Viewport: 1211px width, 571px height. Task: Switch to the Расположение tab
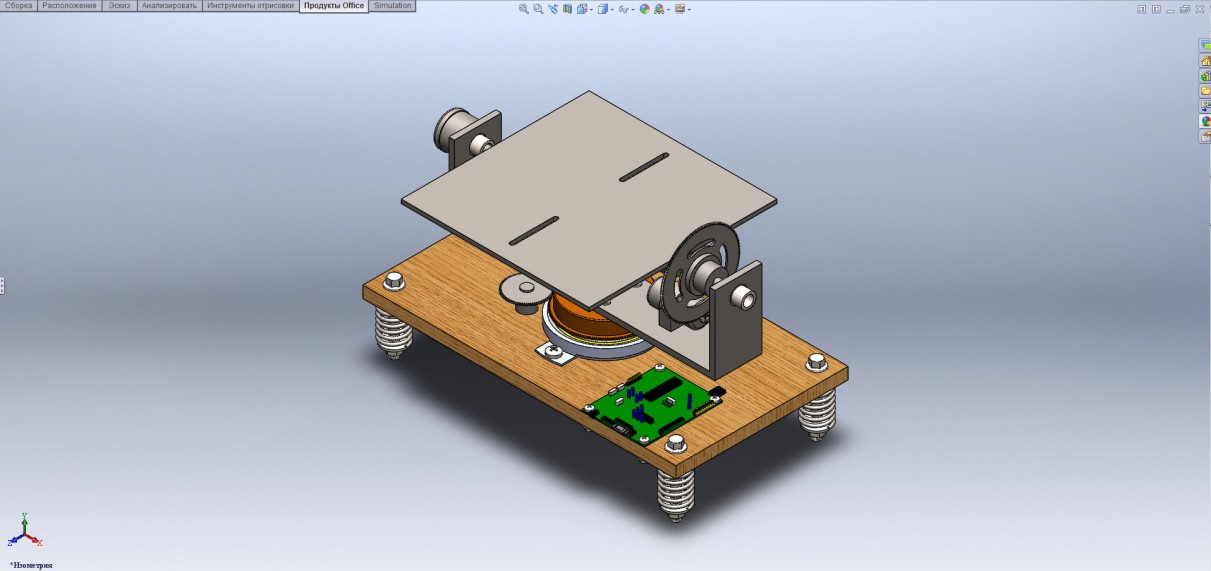pyautogui.click(x=70, y=6)
